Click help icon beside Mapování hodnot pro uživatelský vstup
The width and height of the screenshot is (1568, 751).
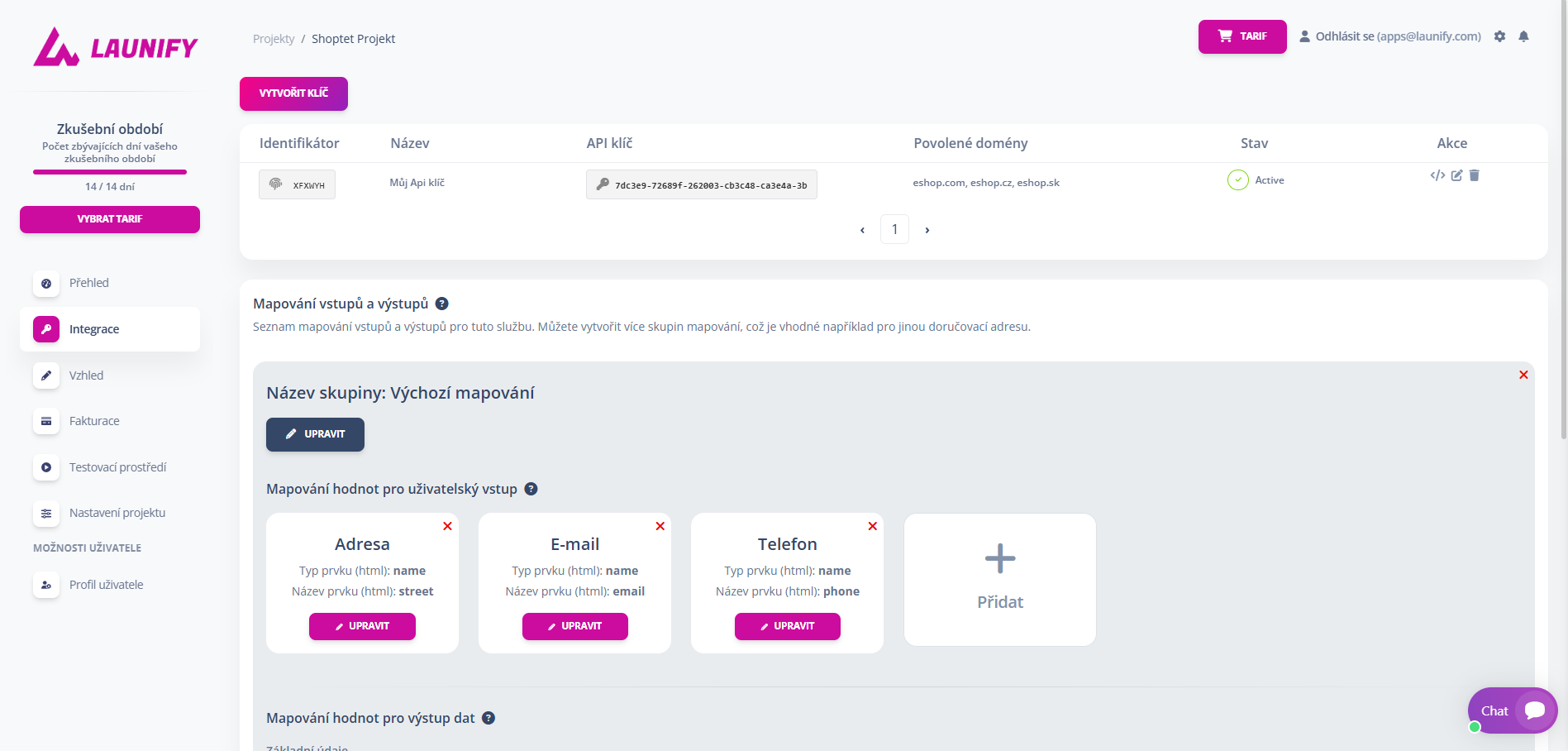[531, 489]
